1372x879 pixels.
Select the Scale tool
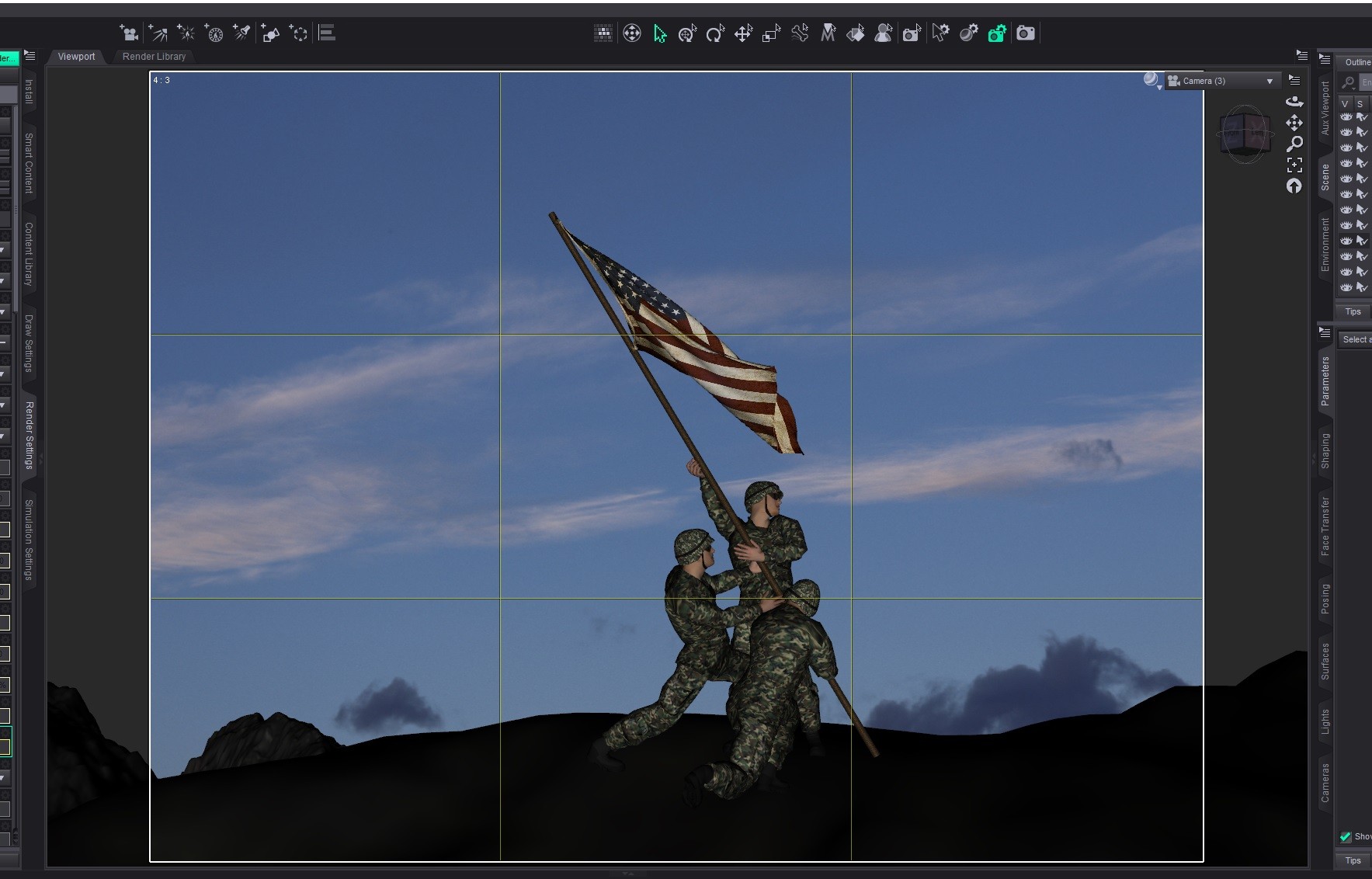[x=771, y=33]
